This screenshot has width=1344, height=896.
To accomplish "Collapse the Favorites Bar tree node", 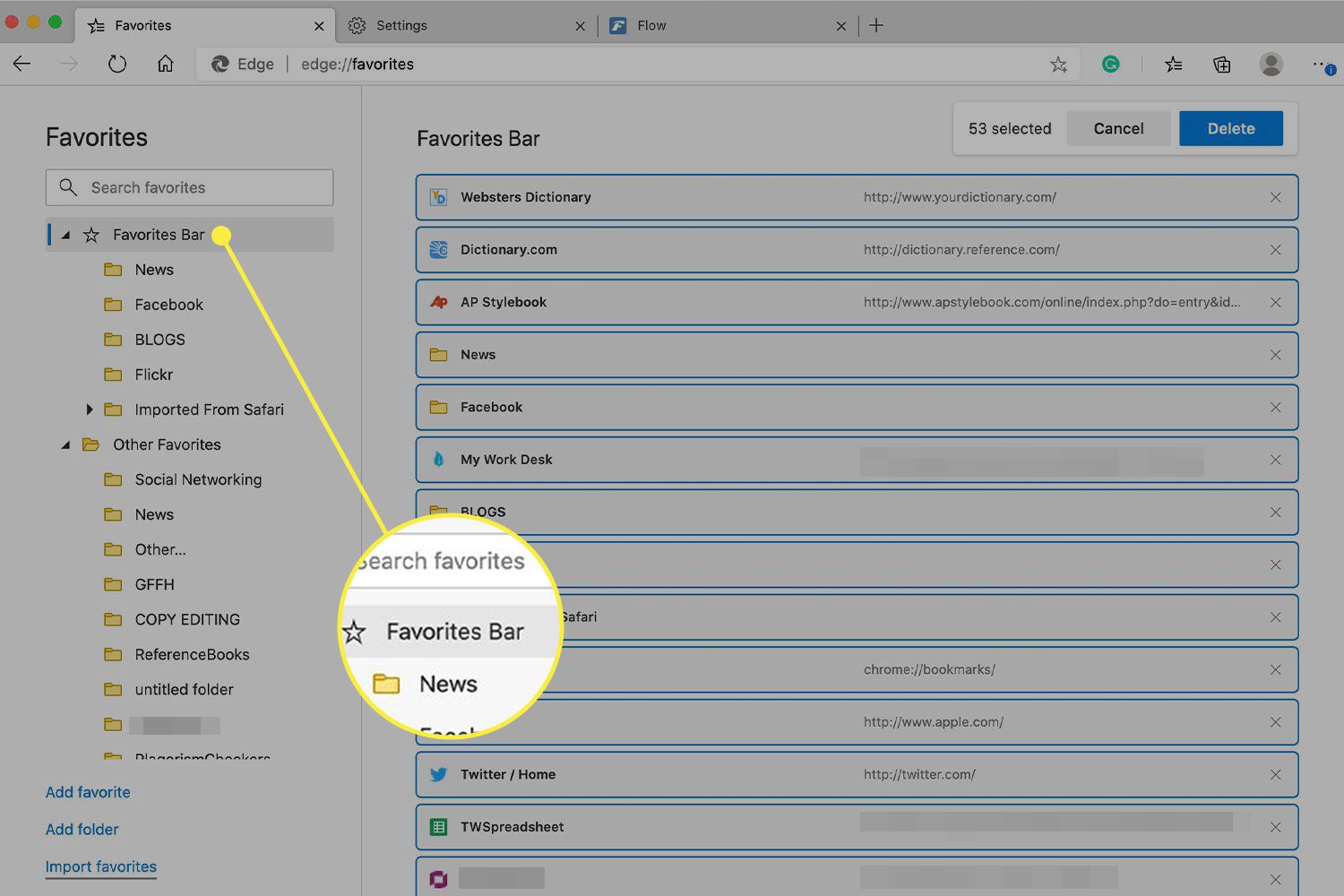I will (65, 236).
